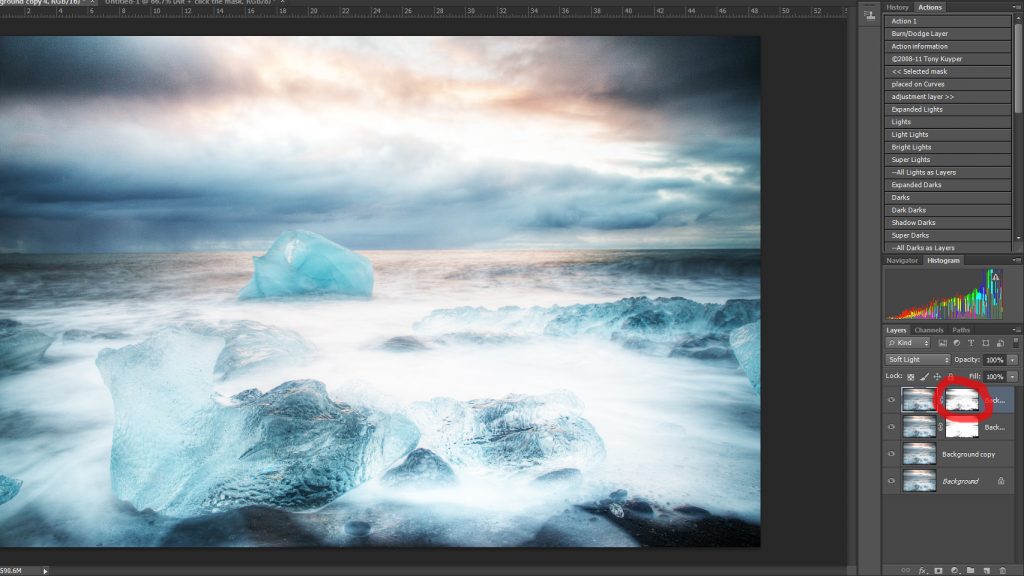
Task: Create a new layer group folder
Action: tap(973, 570)
